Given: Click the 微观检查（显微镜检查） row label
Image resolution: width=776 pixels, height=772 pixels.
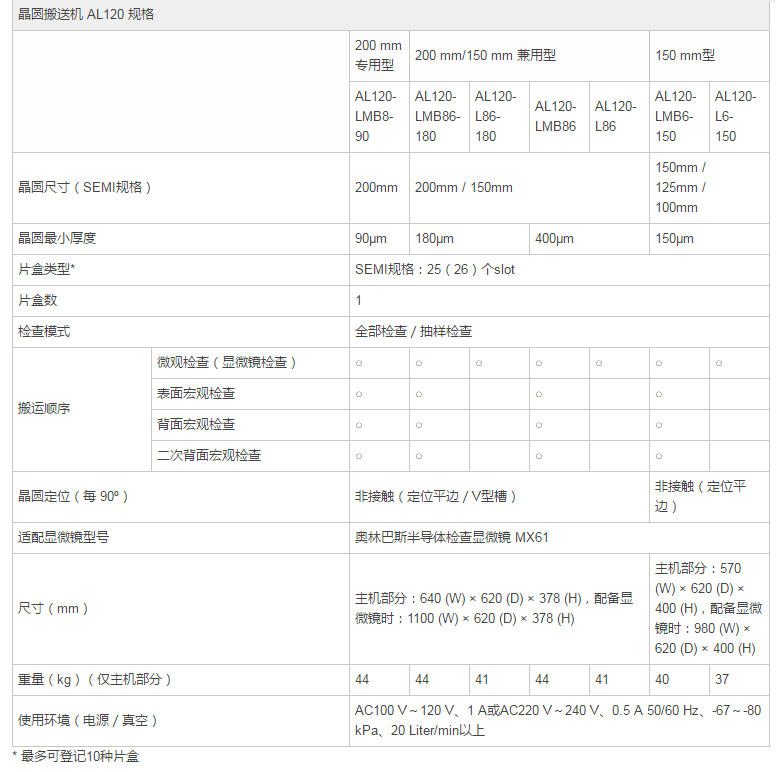Looking at the screenshot, I should pos(227,362).
